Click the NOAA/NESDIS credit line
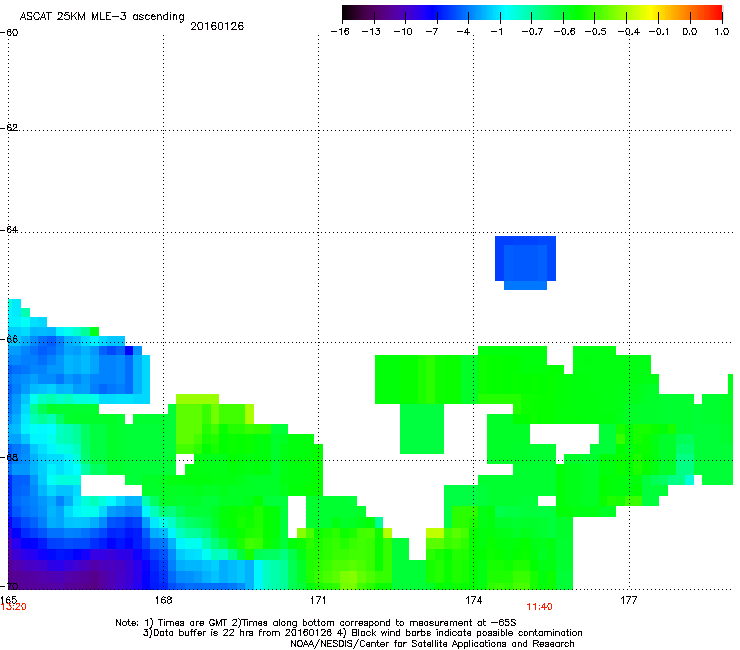Image resolution: width=740 pixels, height=650 pixels. coord(432,644)
